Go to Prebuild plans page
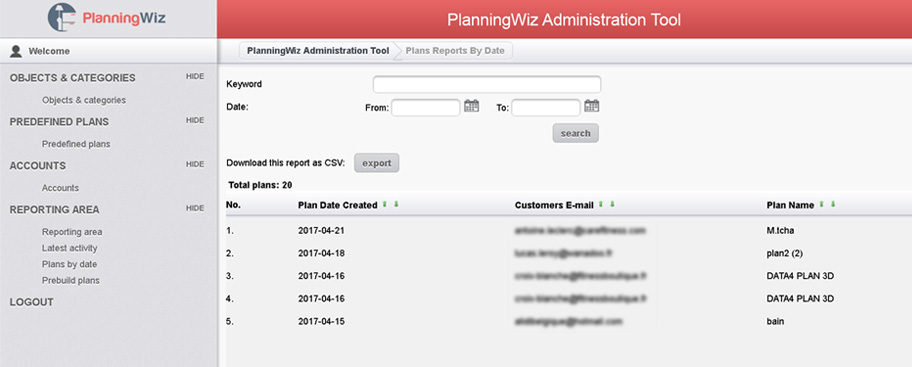This screenshot has width=912, height=367. (70, 280)
